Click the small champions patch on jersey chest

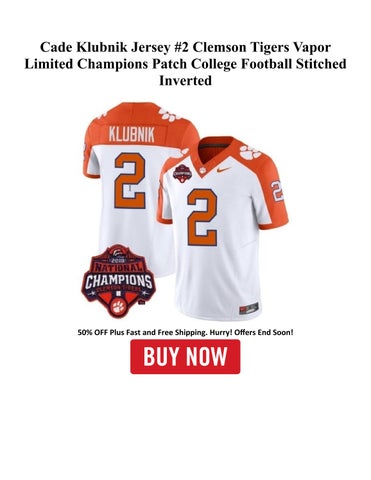tap(180, 173)
